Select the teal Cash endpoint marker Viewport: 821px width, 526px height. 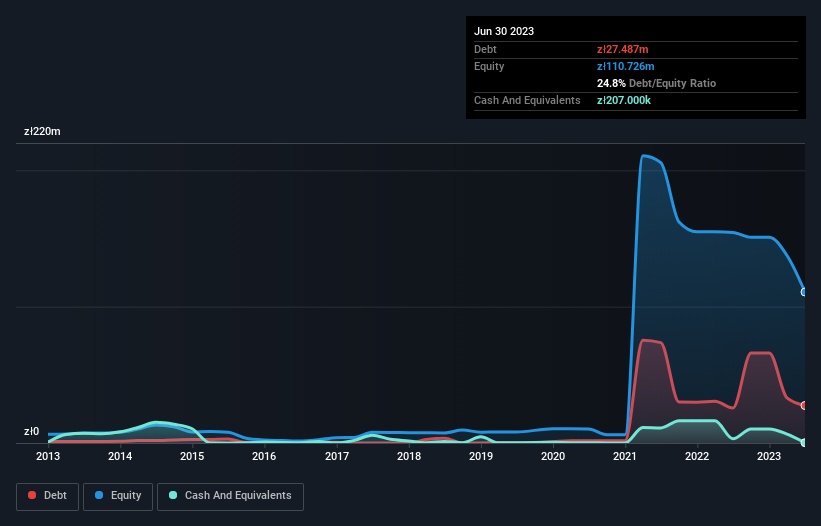pos(804,443)
